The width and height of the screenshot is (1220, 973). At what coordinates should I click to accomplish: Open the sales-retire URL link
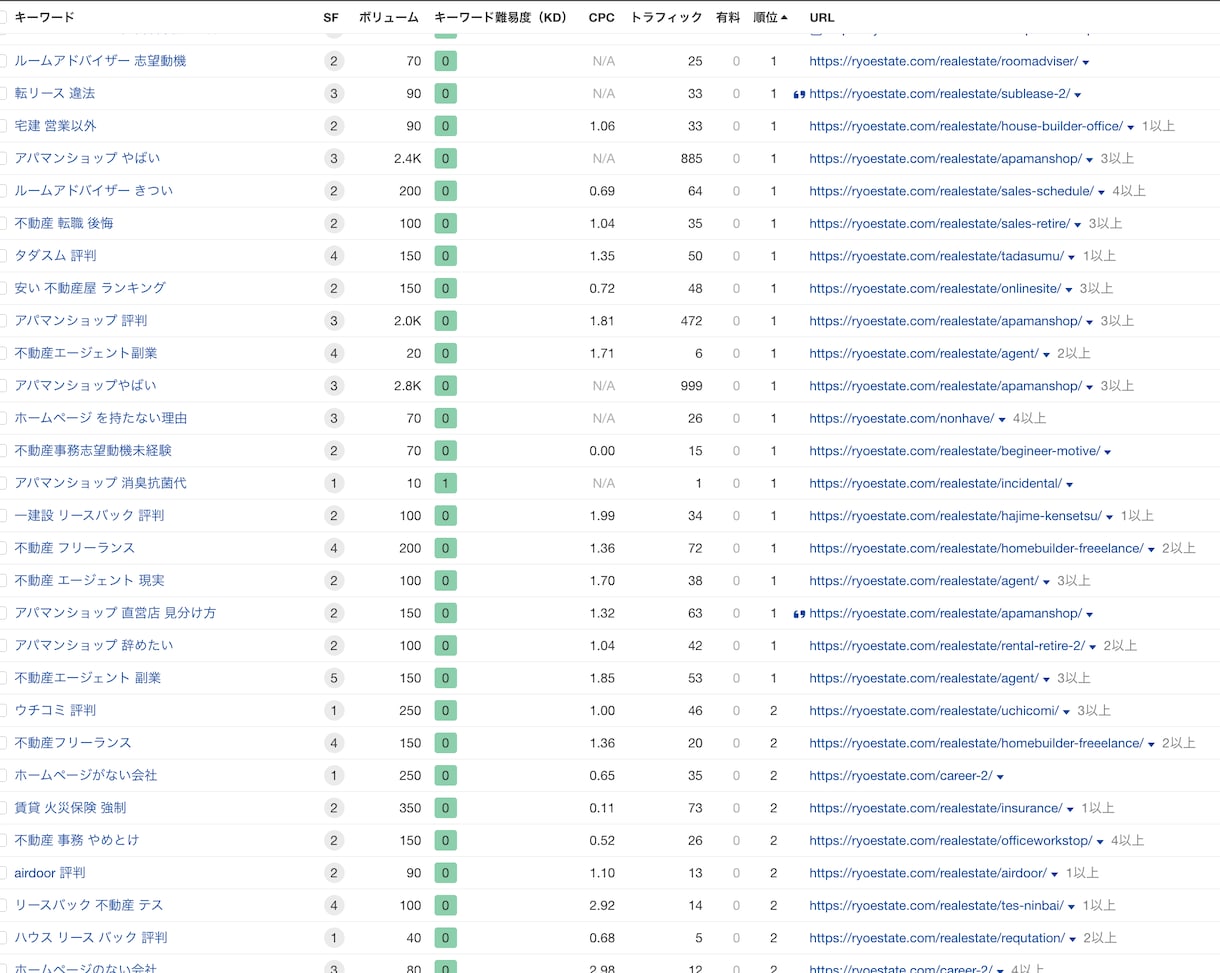pos(939,224)
